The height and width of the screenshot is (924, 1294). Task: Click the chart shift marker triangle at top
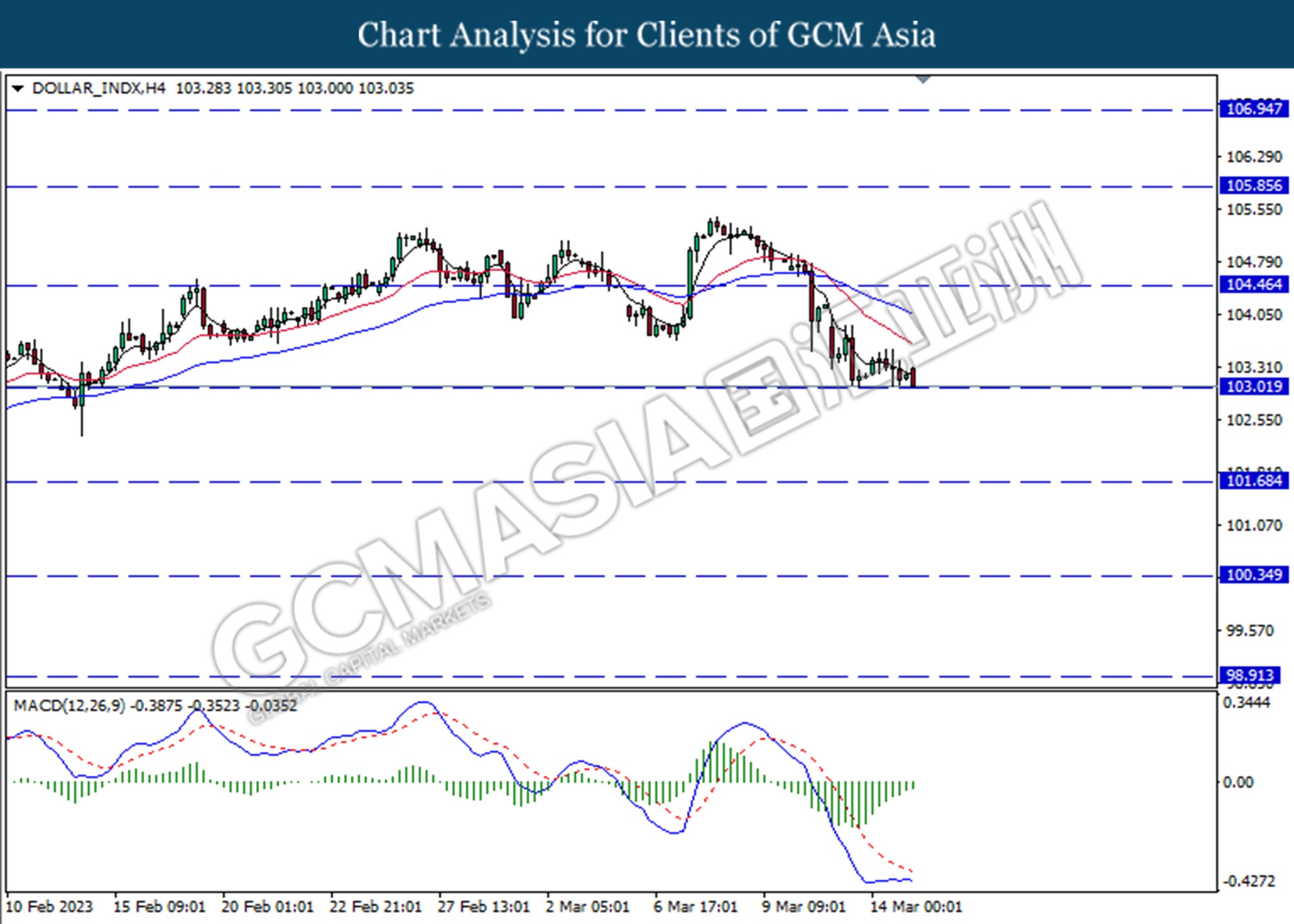pyautogui.click(x=923, y=80)
